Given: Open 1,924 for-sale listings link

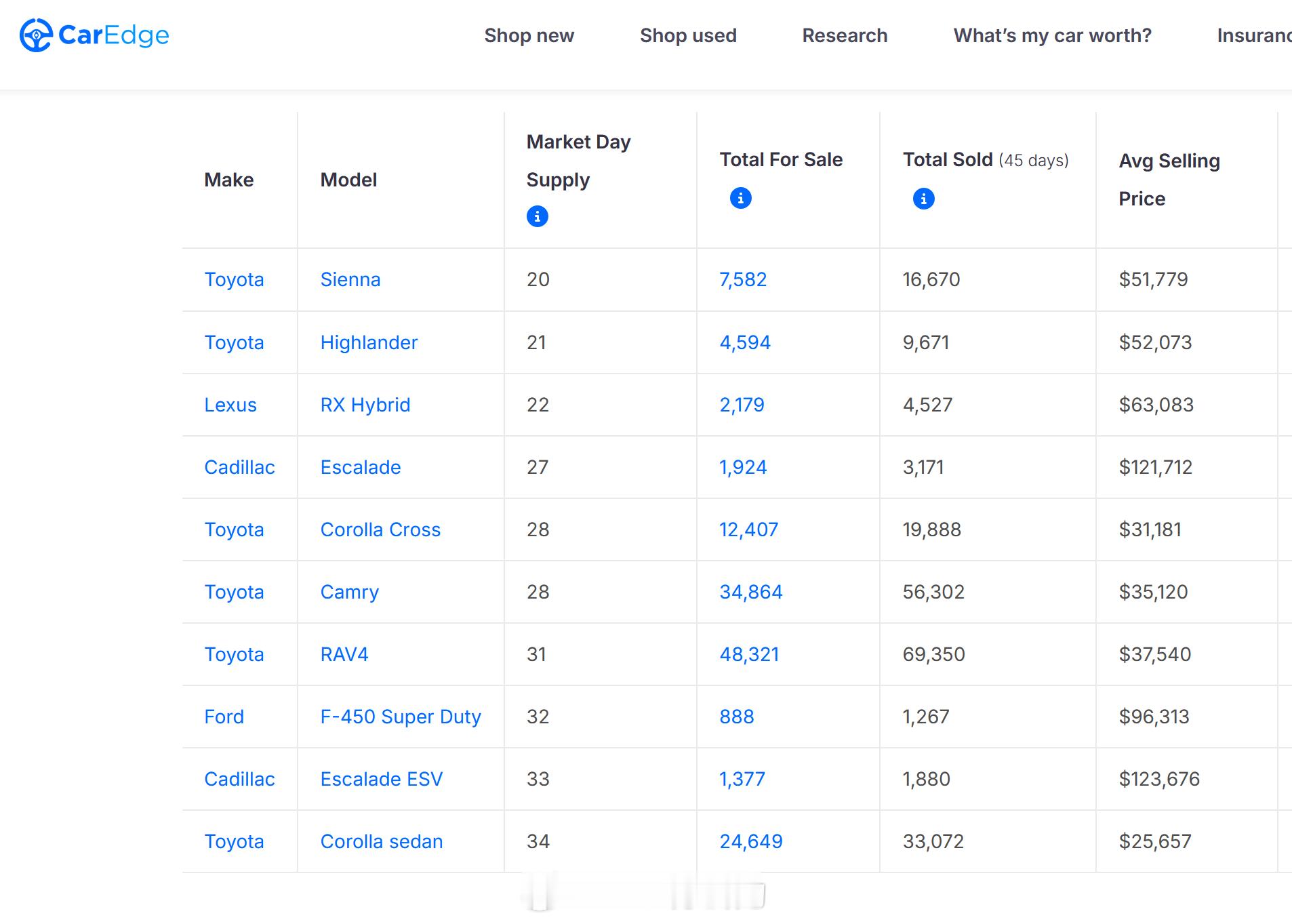Looking at the screenshot, I should 743,467.
